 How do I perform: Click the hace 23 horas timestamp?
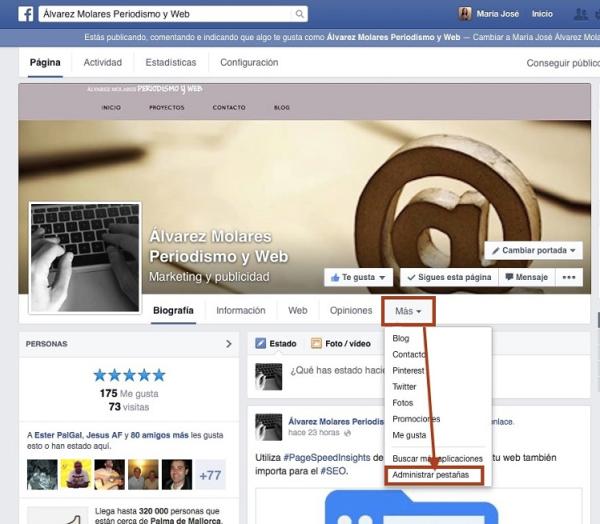coord(314,433)
